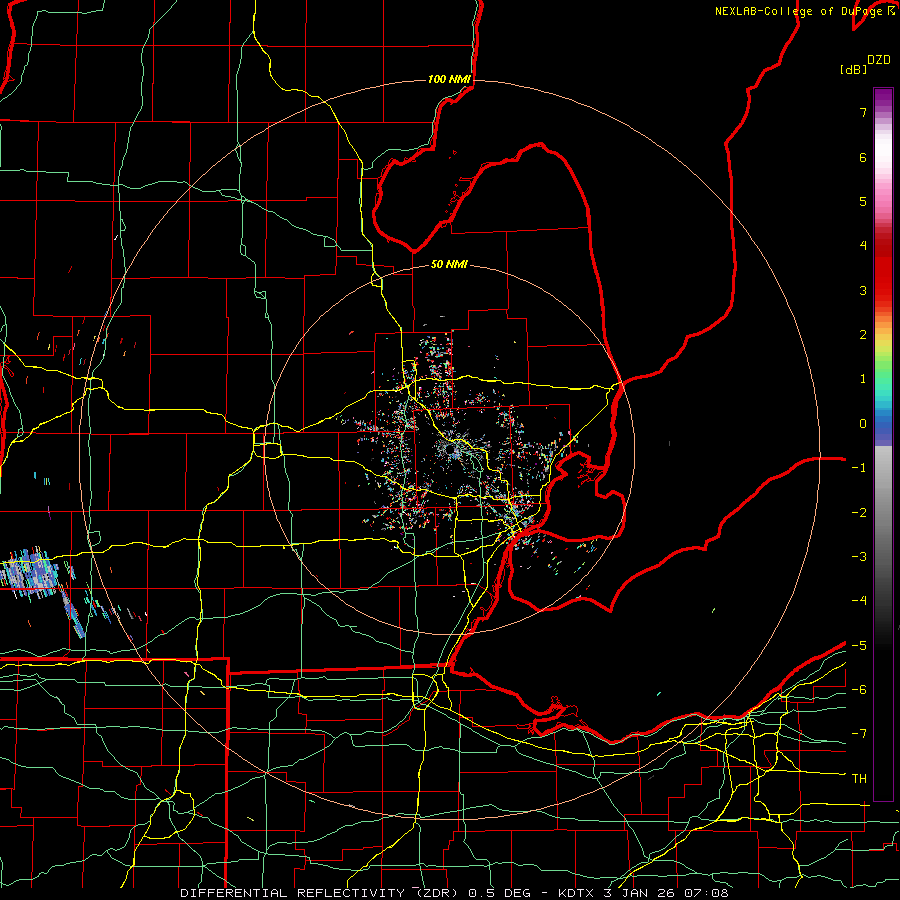This screenshot has height=900, width=900.
Task: Click the 1 value on the color scale
Action: click(863, 379)
